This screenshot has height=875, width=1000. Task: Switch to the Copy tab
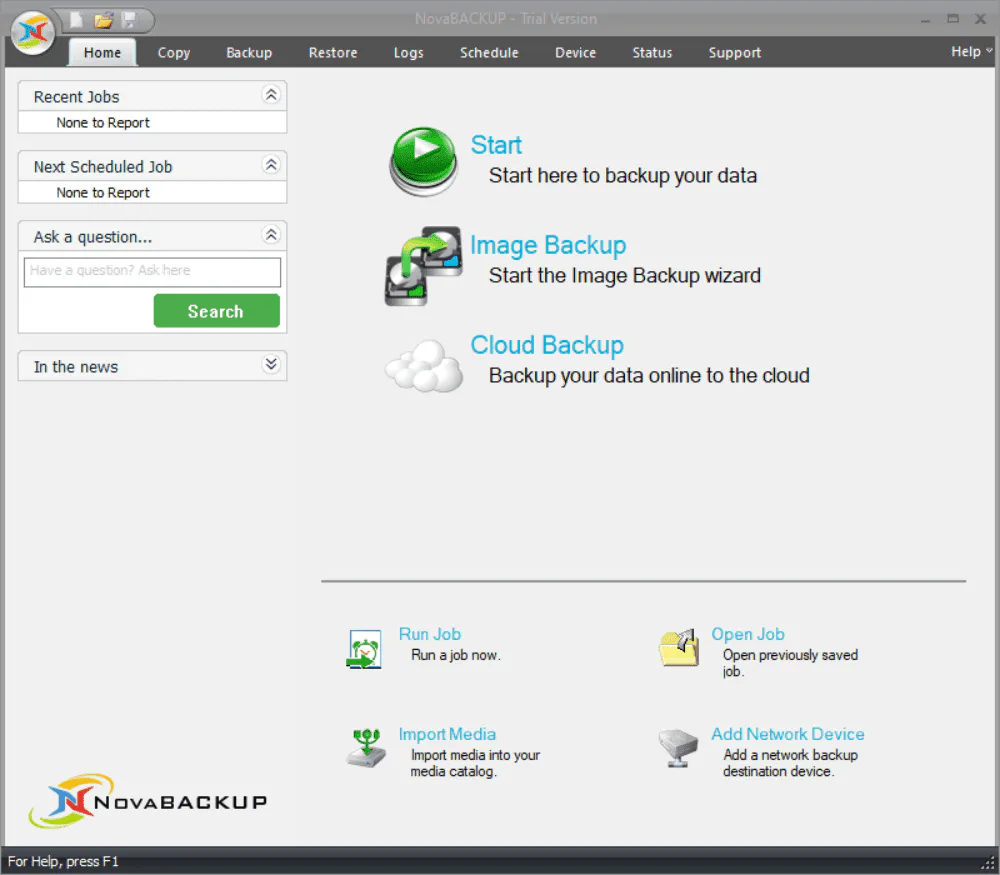[174, 52]
